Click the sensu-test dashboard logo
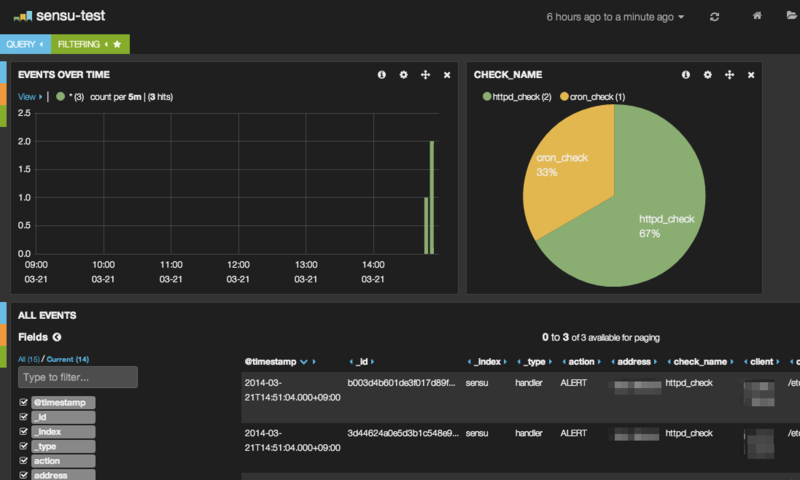 click(x=22, y=17)
